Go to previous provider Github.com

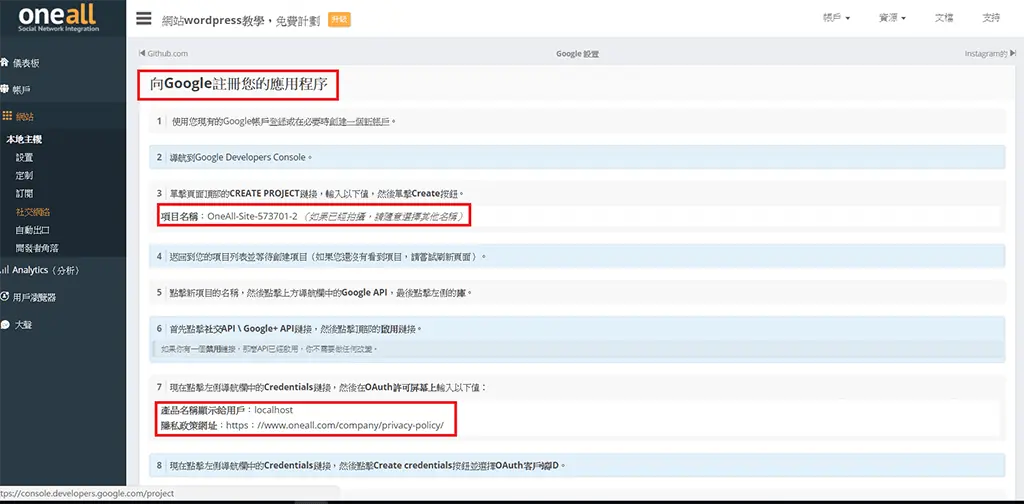(x=163, y=54)
